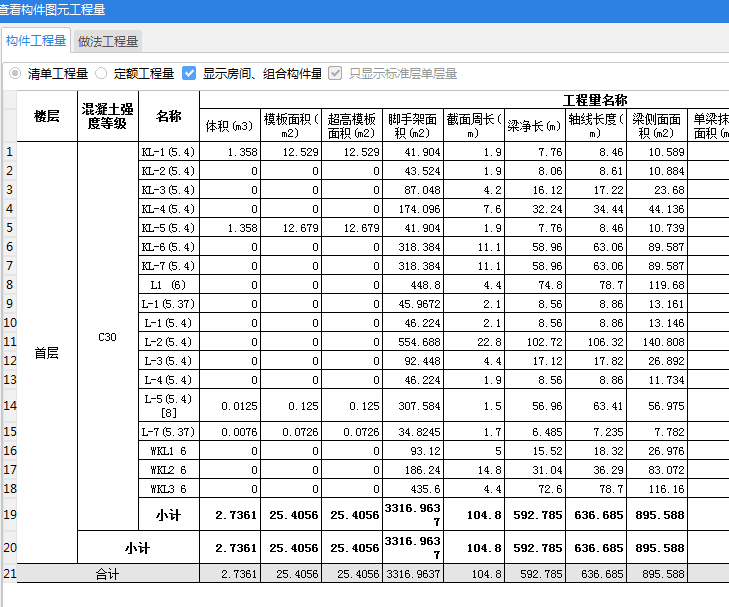
Task: Select the WKL1 6 name cell
Action: pos(169,451)
